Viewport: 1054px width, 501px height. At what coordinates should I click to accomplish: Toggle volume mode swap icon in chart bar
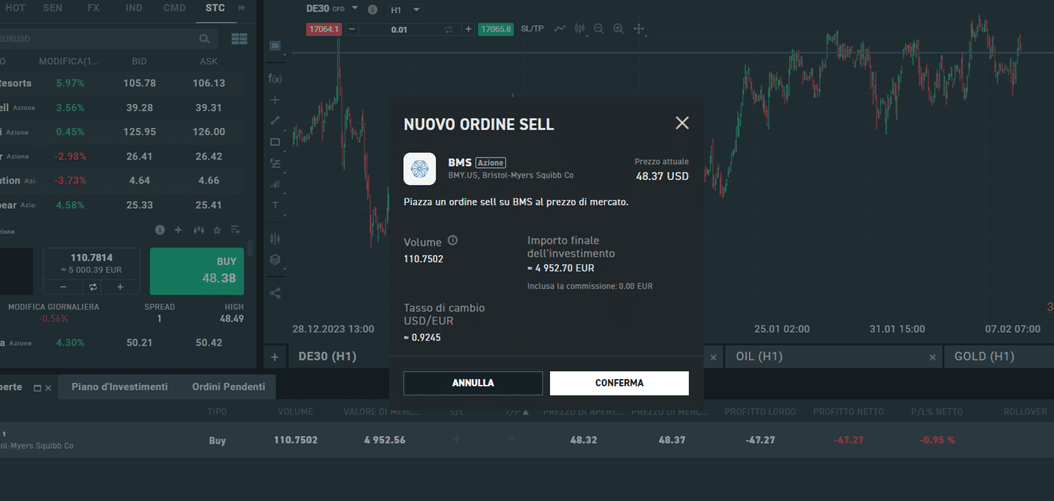point(448,30)
